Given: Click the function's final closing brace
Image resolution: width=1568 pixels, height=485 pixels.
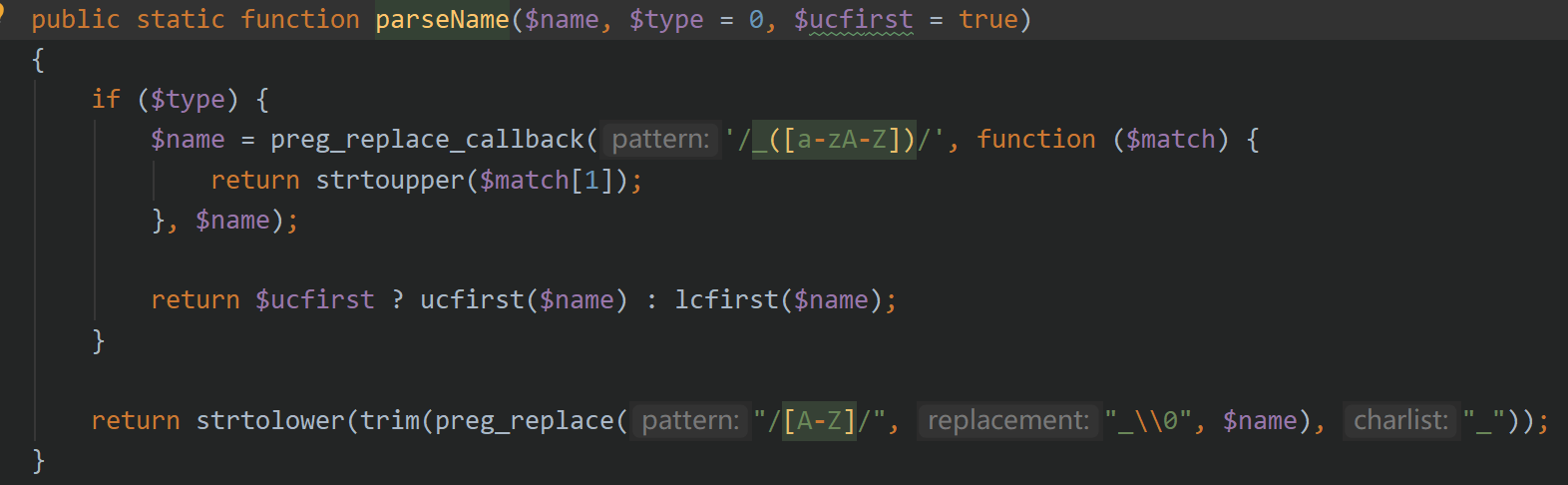Looking at the screenshot, I should point(38,461).
